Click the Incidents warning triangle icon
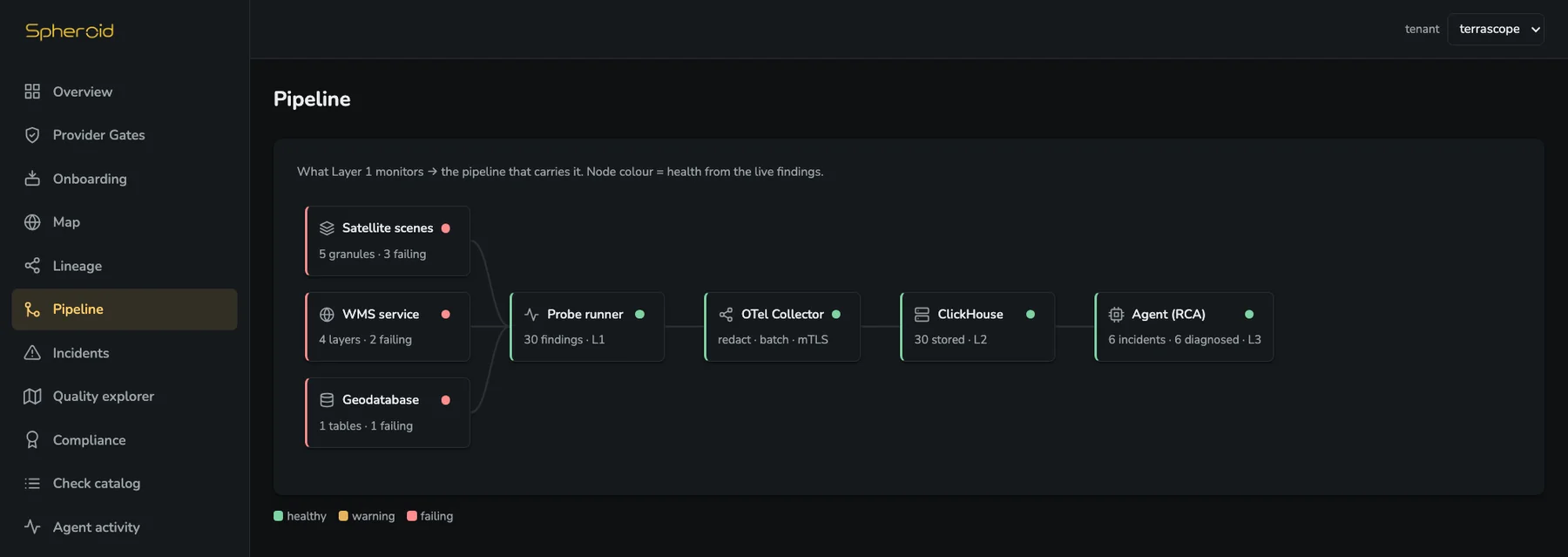Screen dimensions: 1568x557 coord(32,353)
